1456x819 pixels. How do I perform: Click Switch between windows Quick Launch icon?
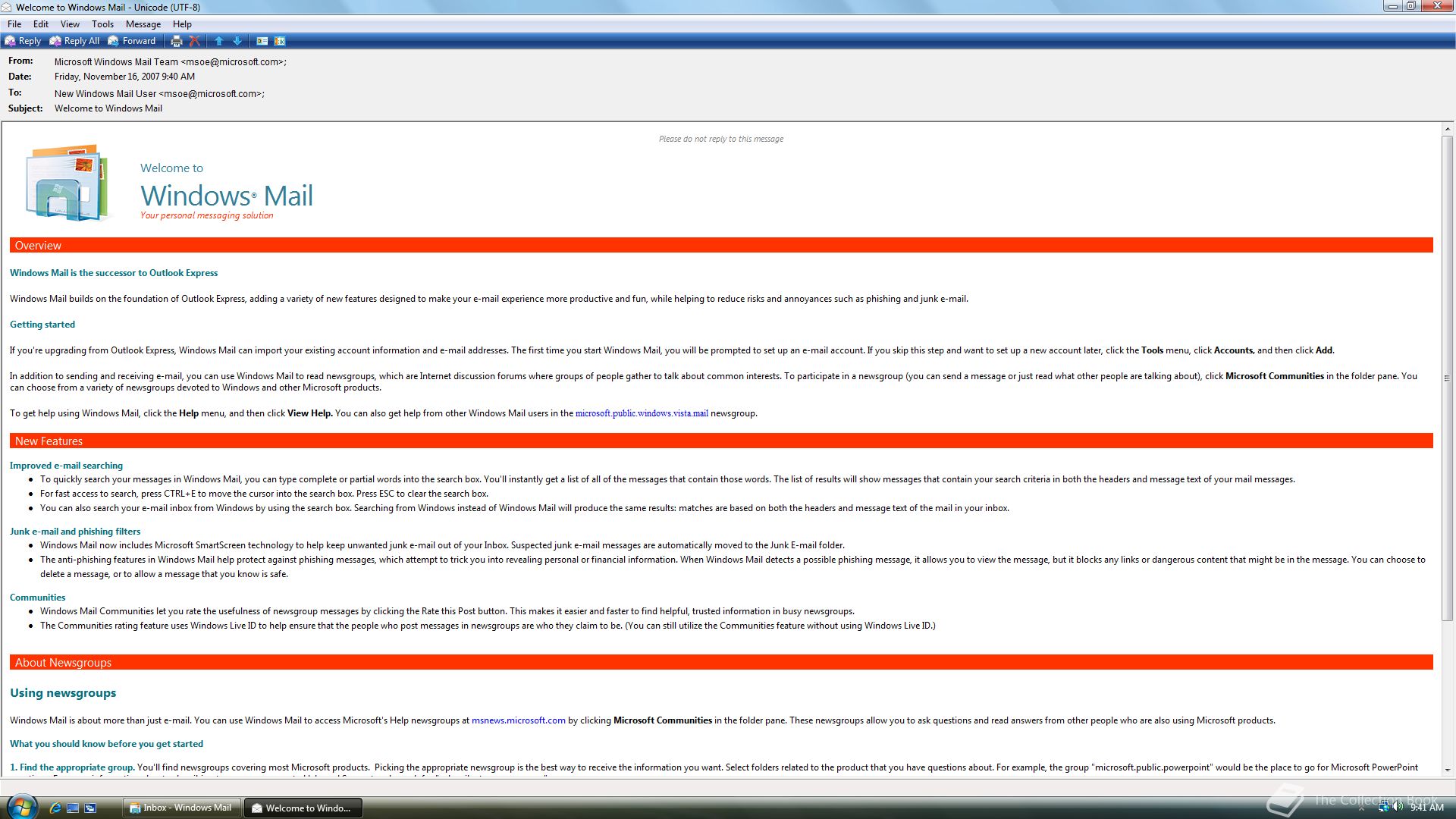click(90, 808)
